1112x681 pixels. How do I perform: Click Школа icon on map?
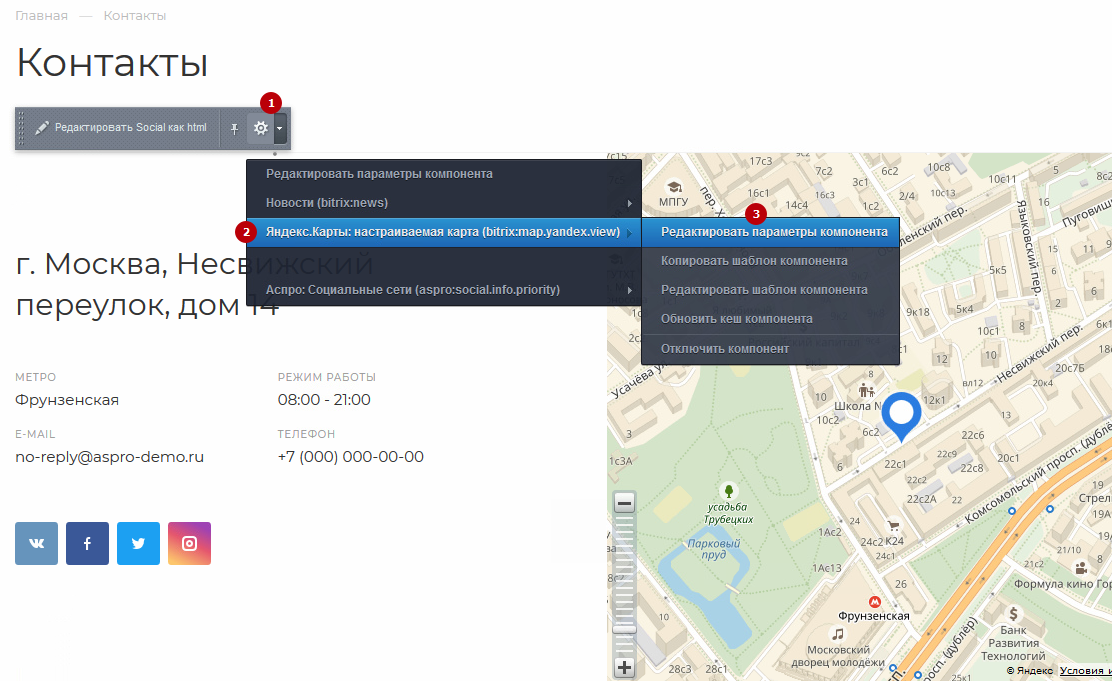pyautogui.click(x=866, y=389)
